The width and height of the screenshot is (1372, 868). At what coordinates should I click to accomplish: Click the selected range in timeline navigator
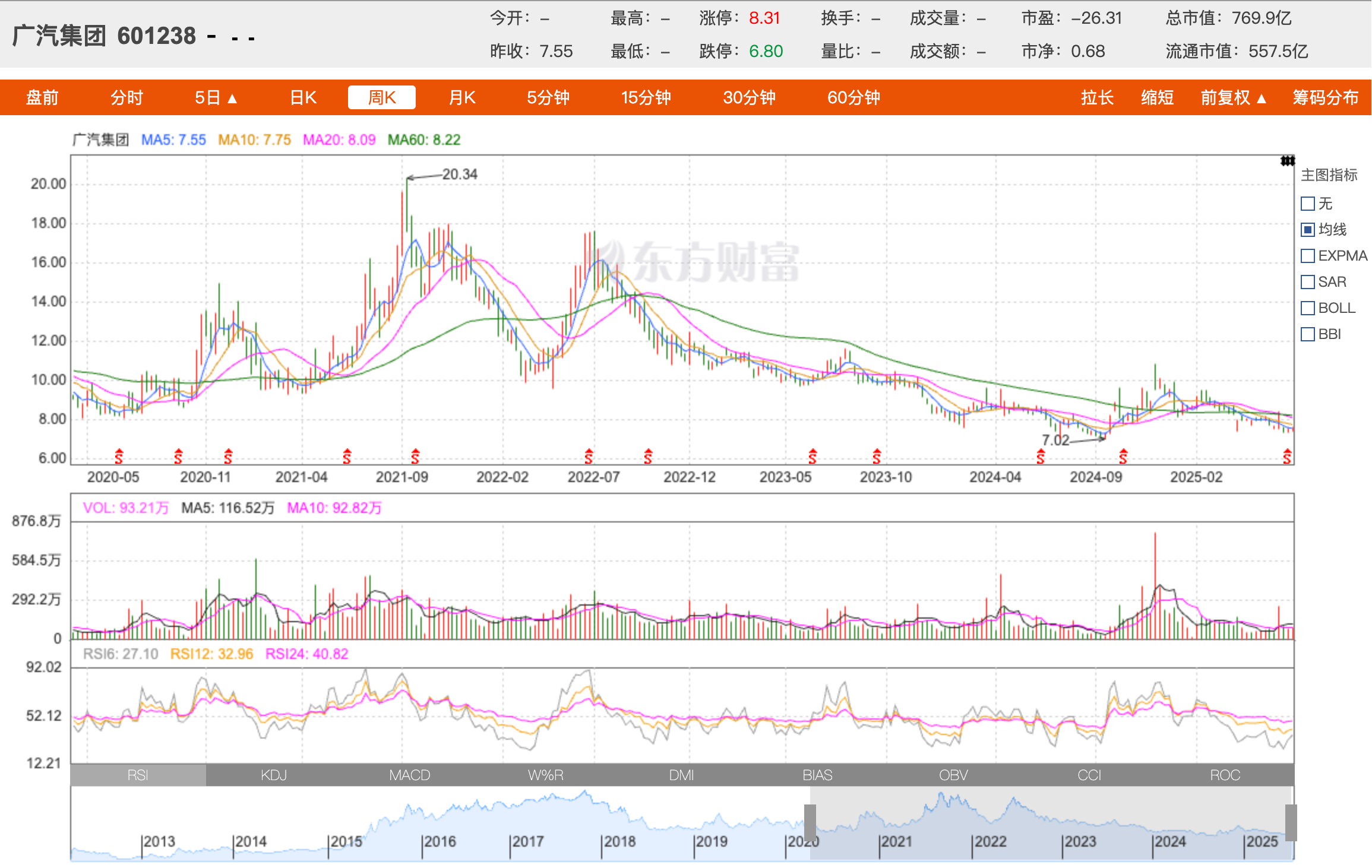[x=1050, y=823]
